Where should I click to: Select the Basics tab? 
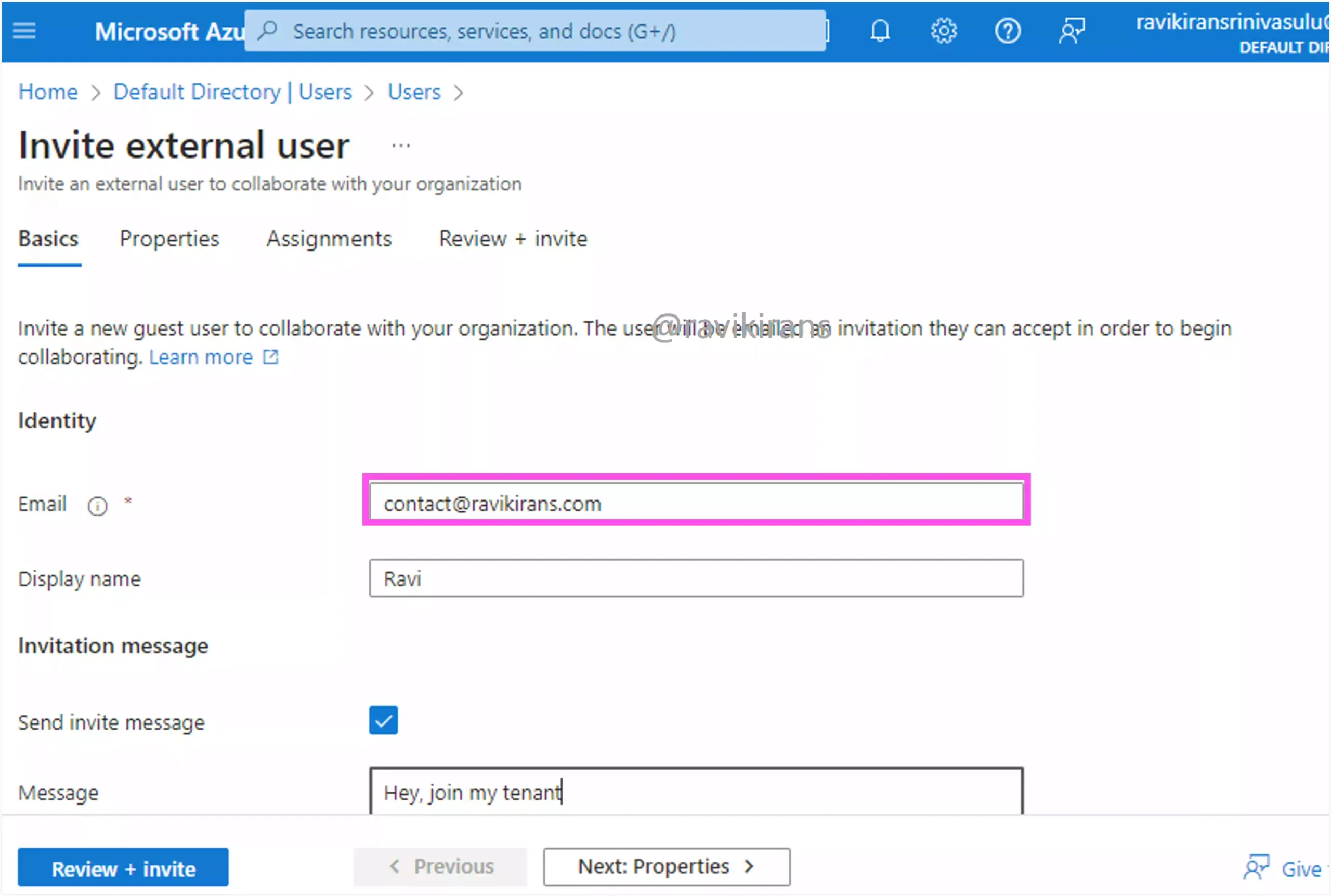tap(48, 239)
